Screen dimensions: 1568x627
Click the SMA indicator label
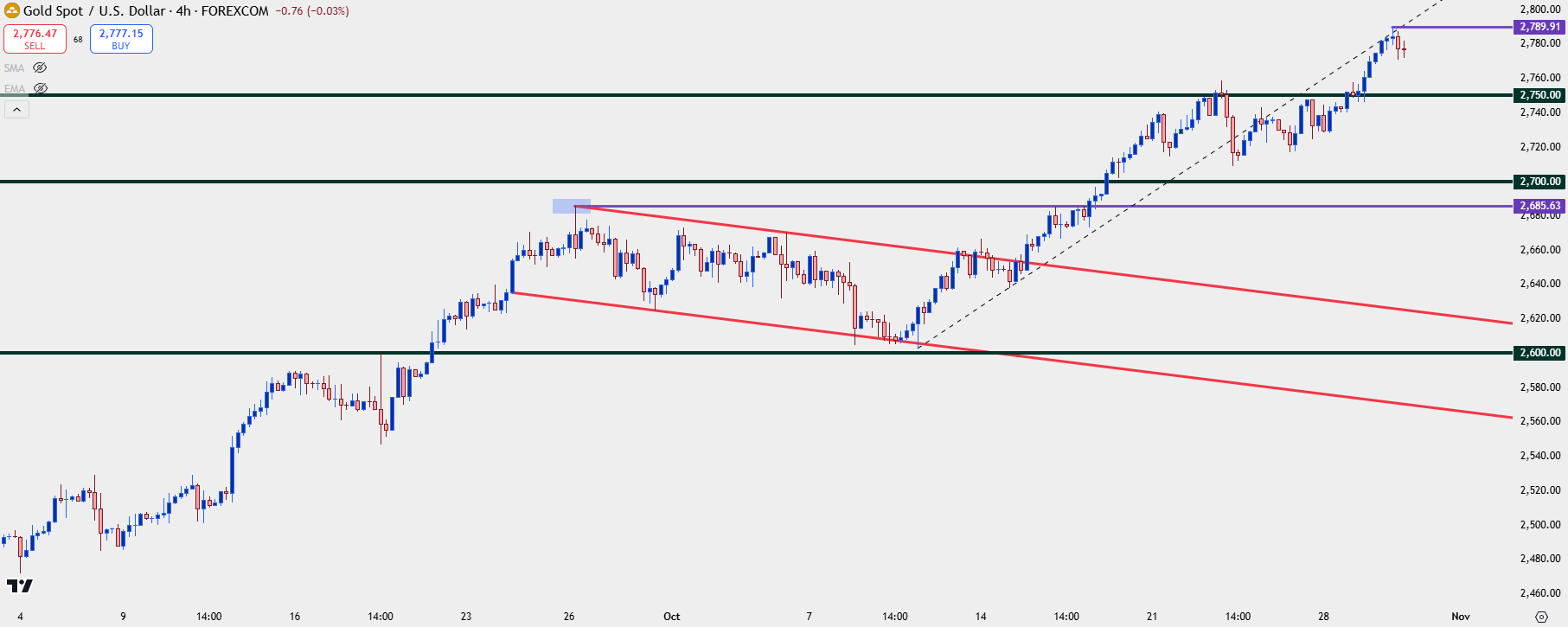coord(15,68)
